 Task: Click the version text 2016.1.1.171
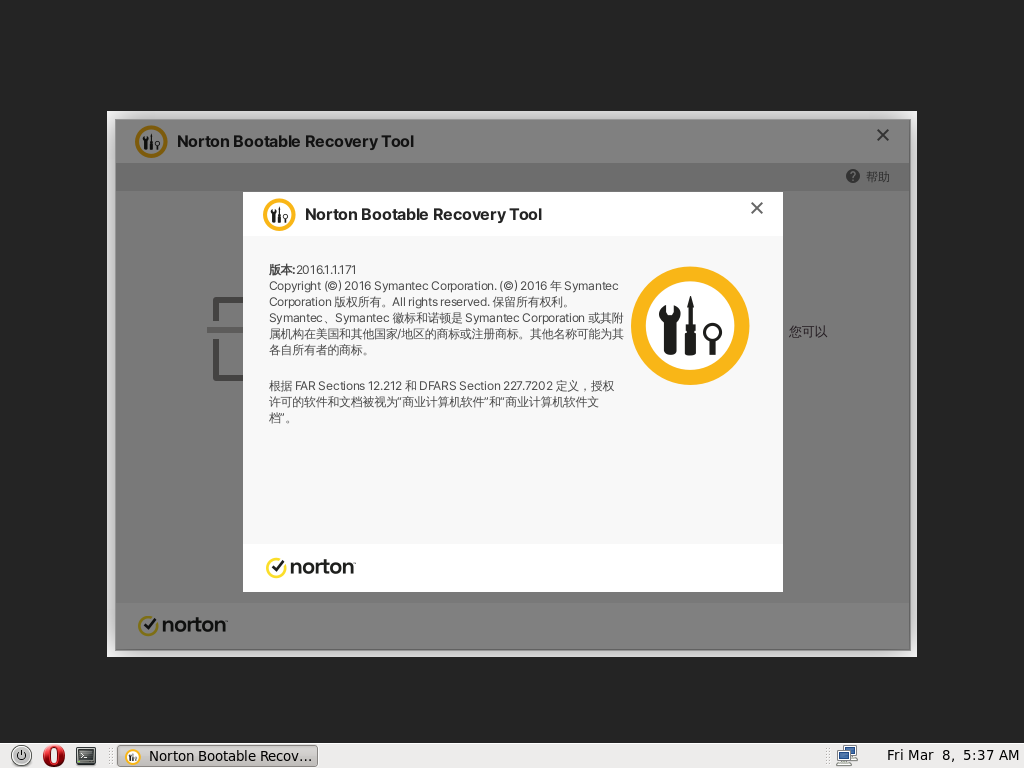click(326, 270)
